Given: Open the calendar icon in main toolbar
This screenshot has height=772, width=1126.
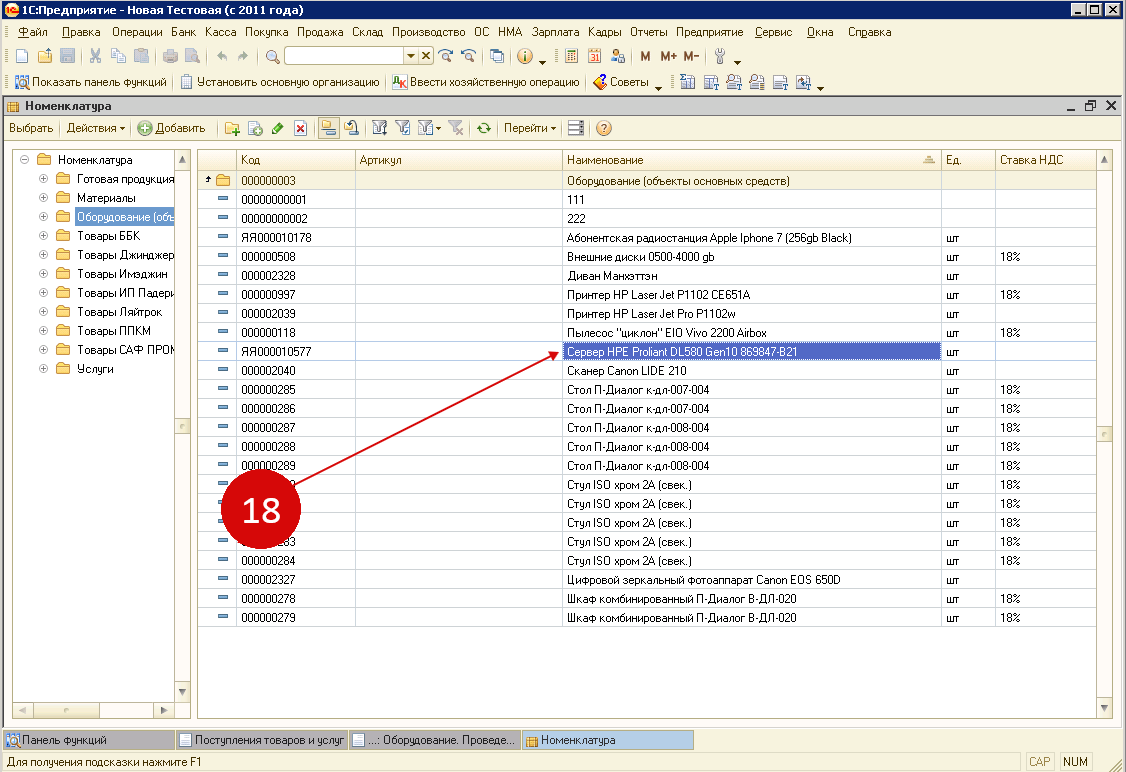Looking at the screenshot, I should pyautogui.click(x=595, y=56).
